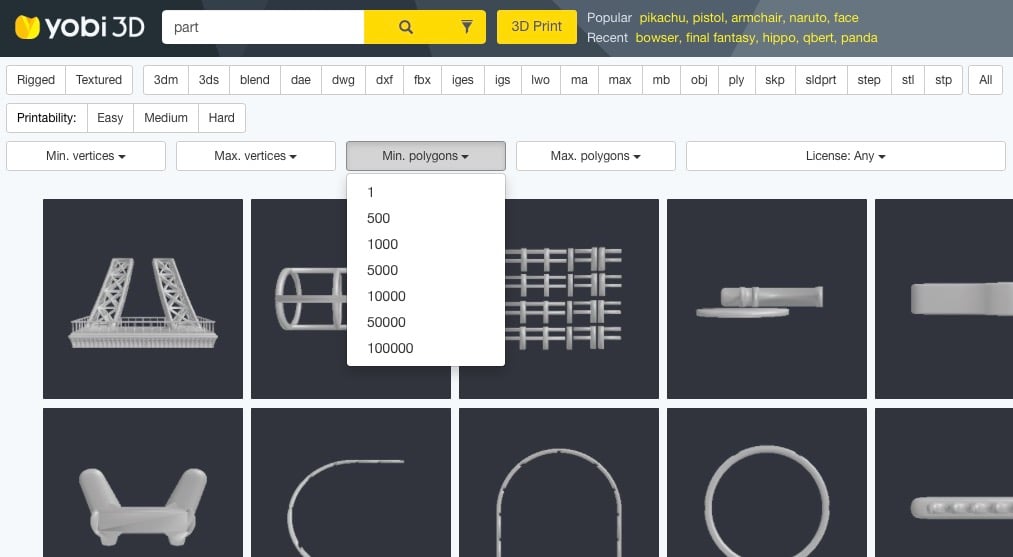1013x557 pixels.
Task: Expand the Min. vertices dropdown
Action: (x=86, y=156)
